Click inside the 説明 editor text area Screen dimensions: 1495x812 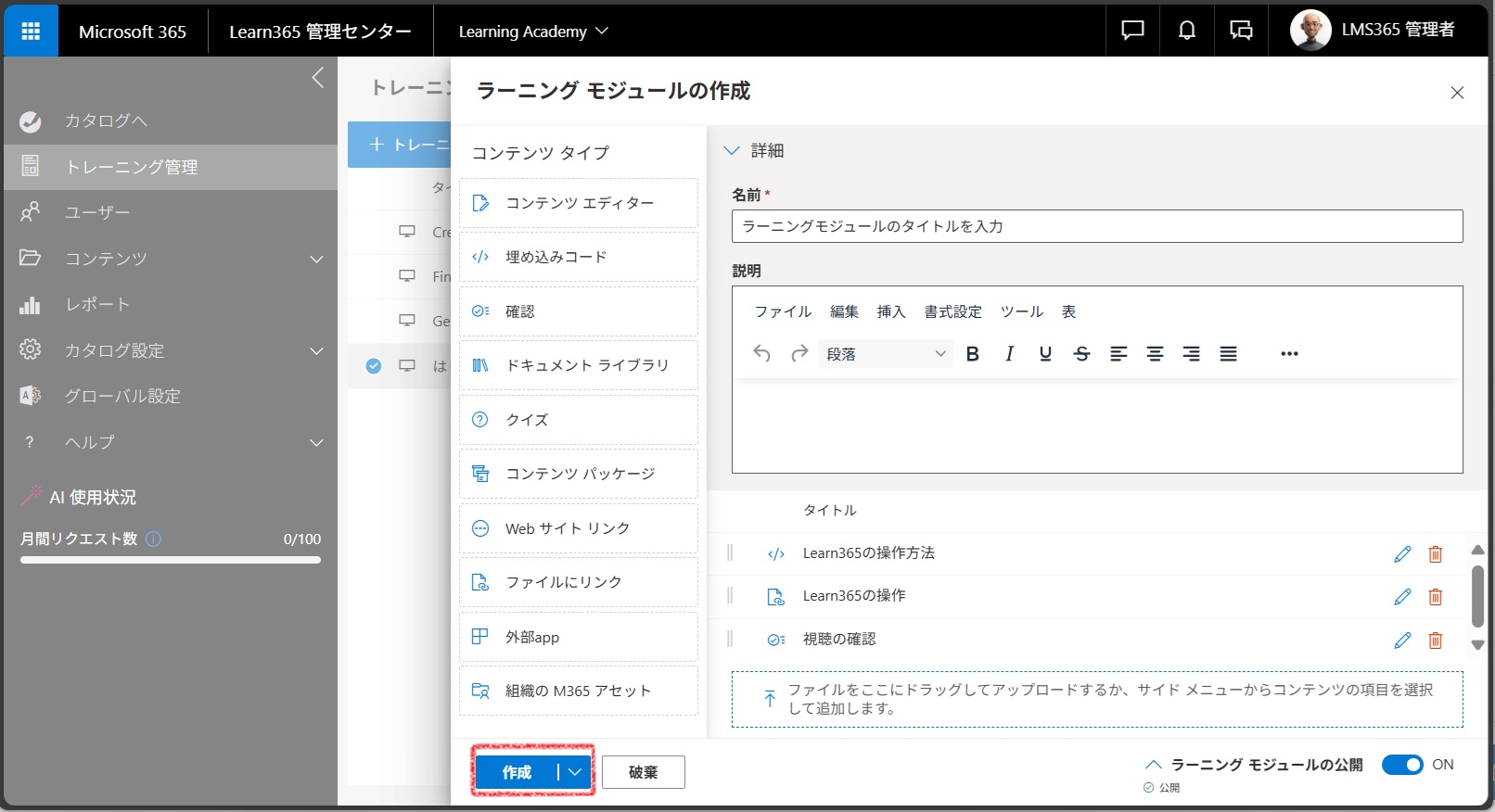[x=1097, y=425]
